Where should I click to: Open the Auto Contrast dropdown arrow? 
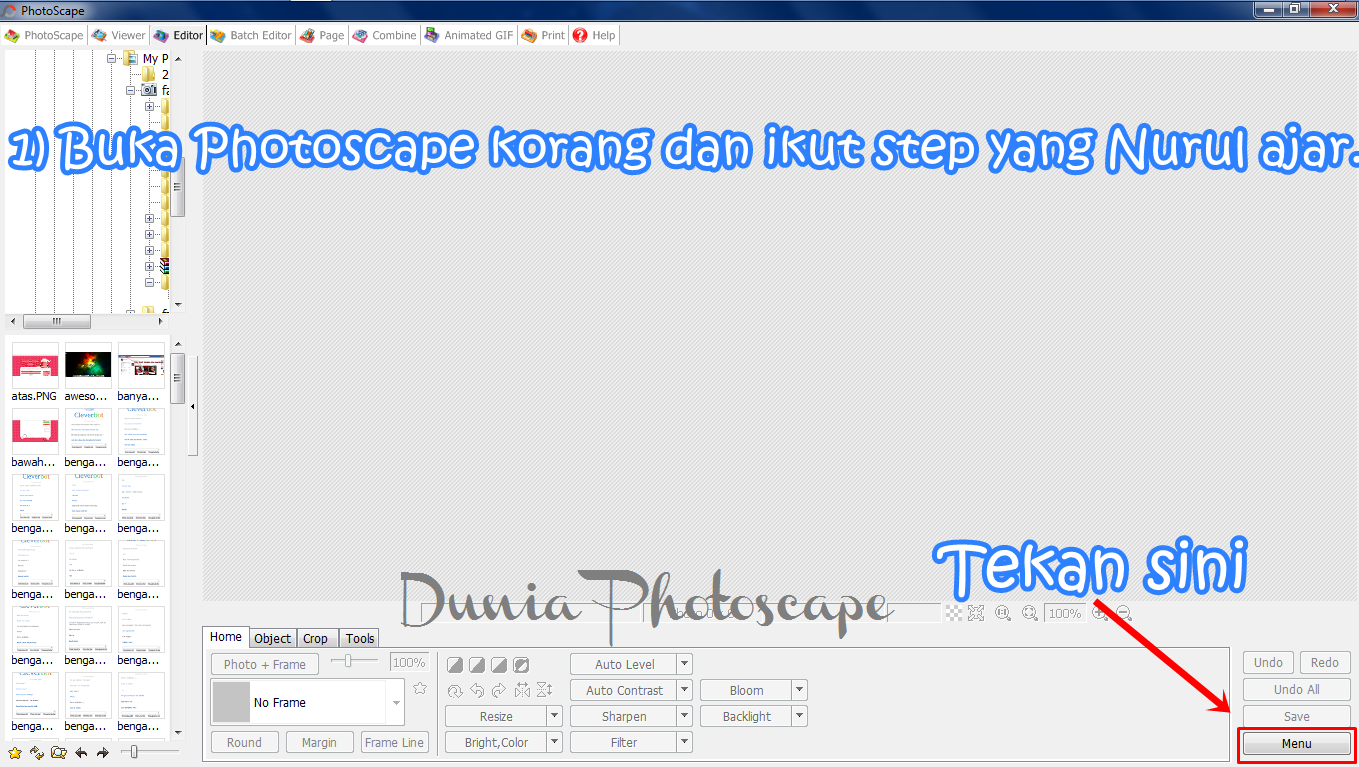[684, 690]
